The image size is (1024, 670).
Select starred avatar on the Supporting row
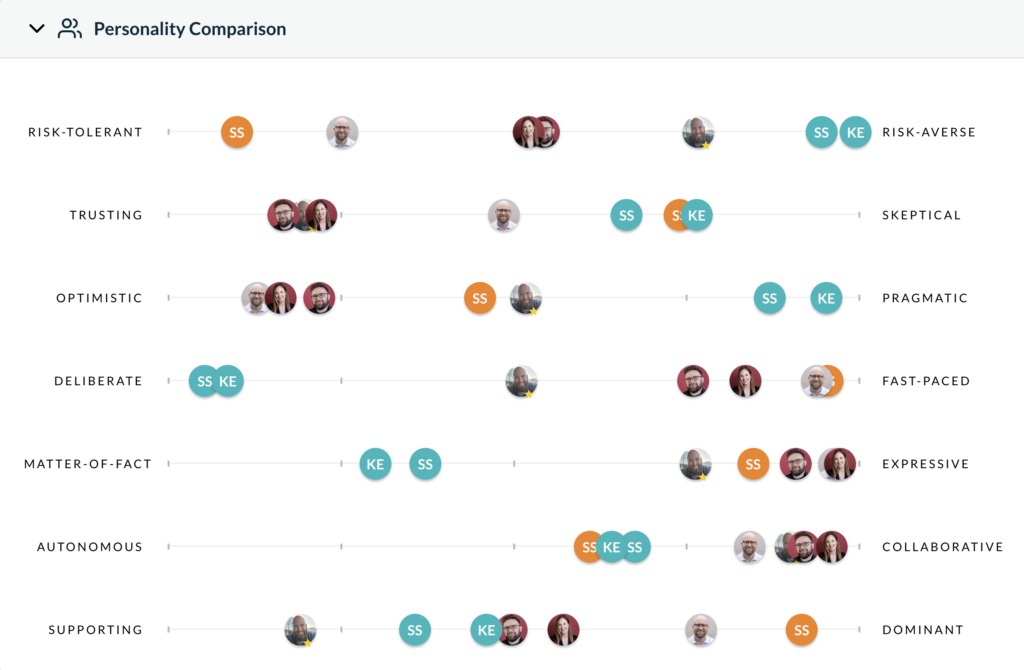click(x=300, y=630)
